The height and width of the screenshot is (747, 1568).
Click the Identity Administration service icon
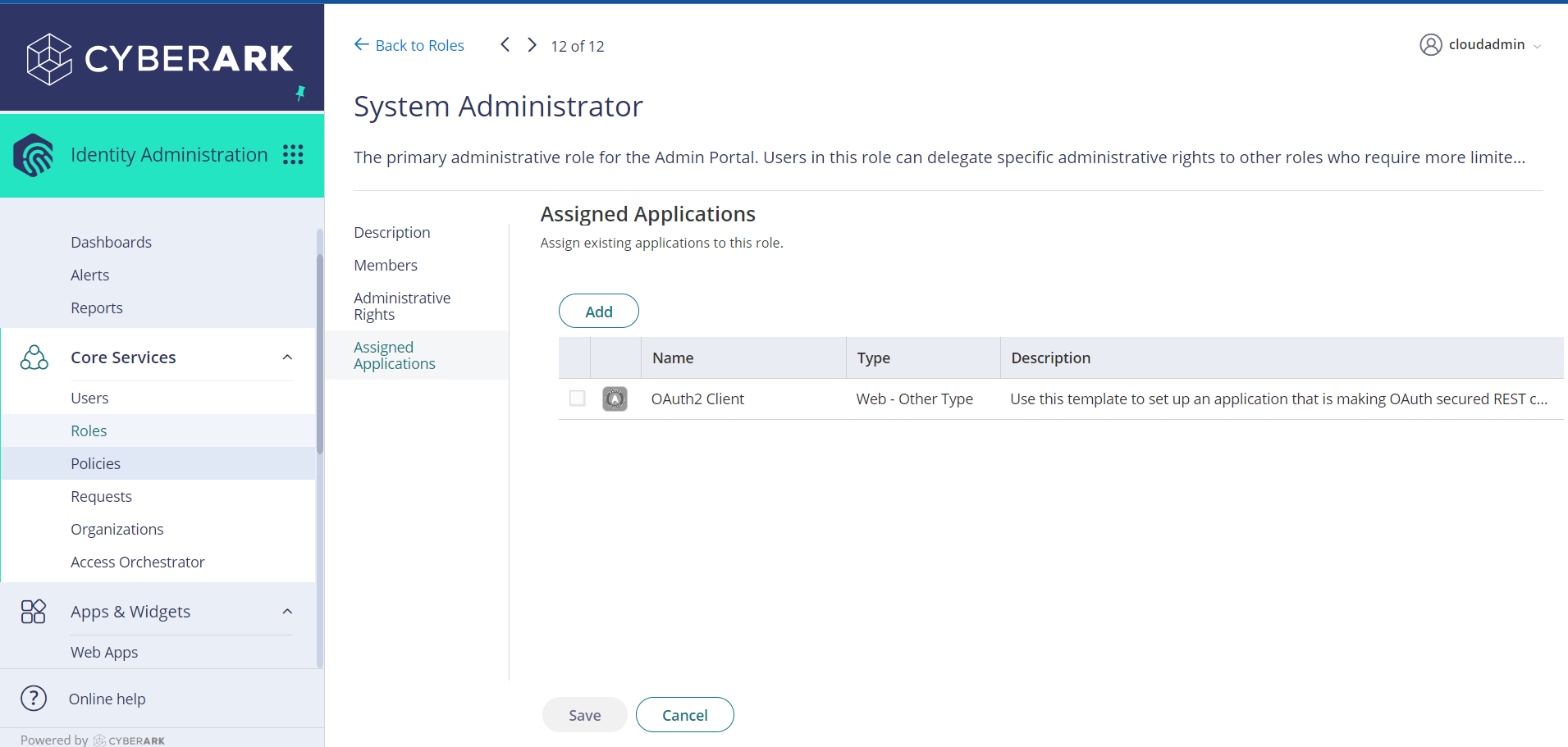click(x=34, y=154)
